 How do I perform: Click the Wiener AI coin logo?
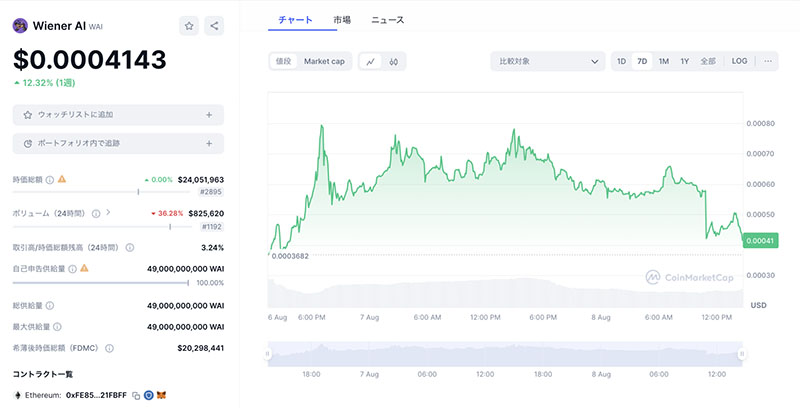(x=20, y=25)
